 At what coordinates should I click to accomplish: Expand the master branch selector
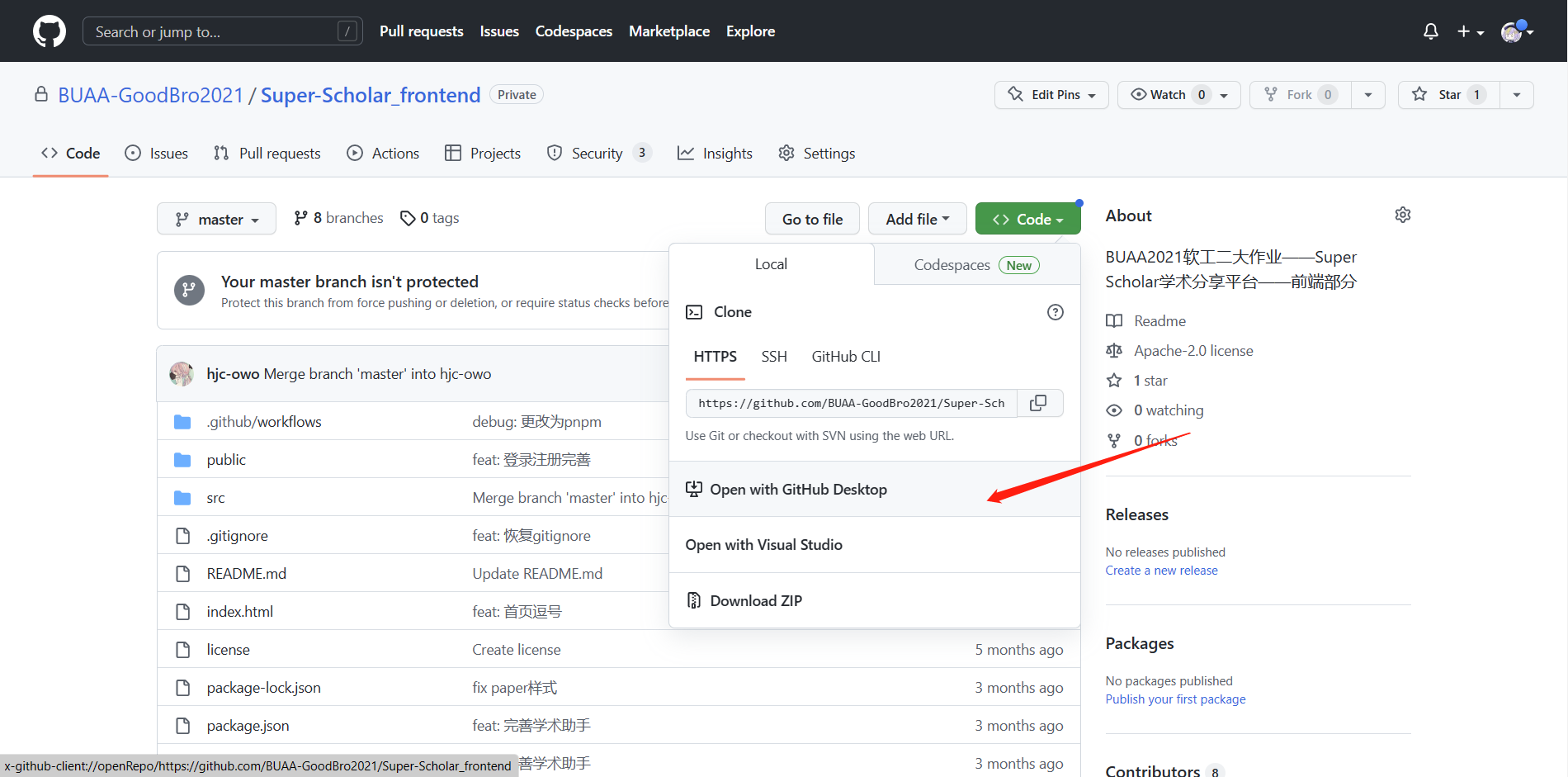click(216, 219)
